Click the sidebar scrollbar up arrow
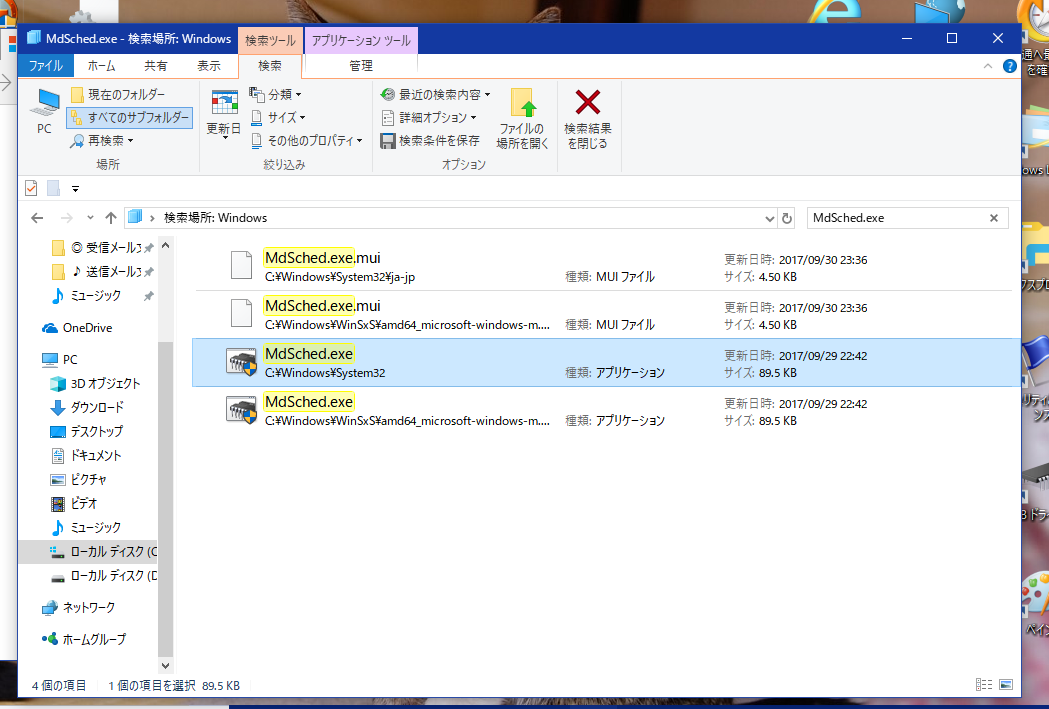1049x709 pixels. 166,245
